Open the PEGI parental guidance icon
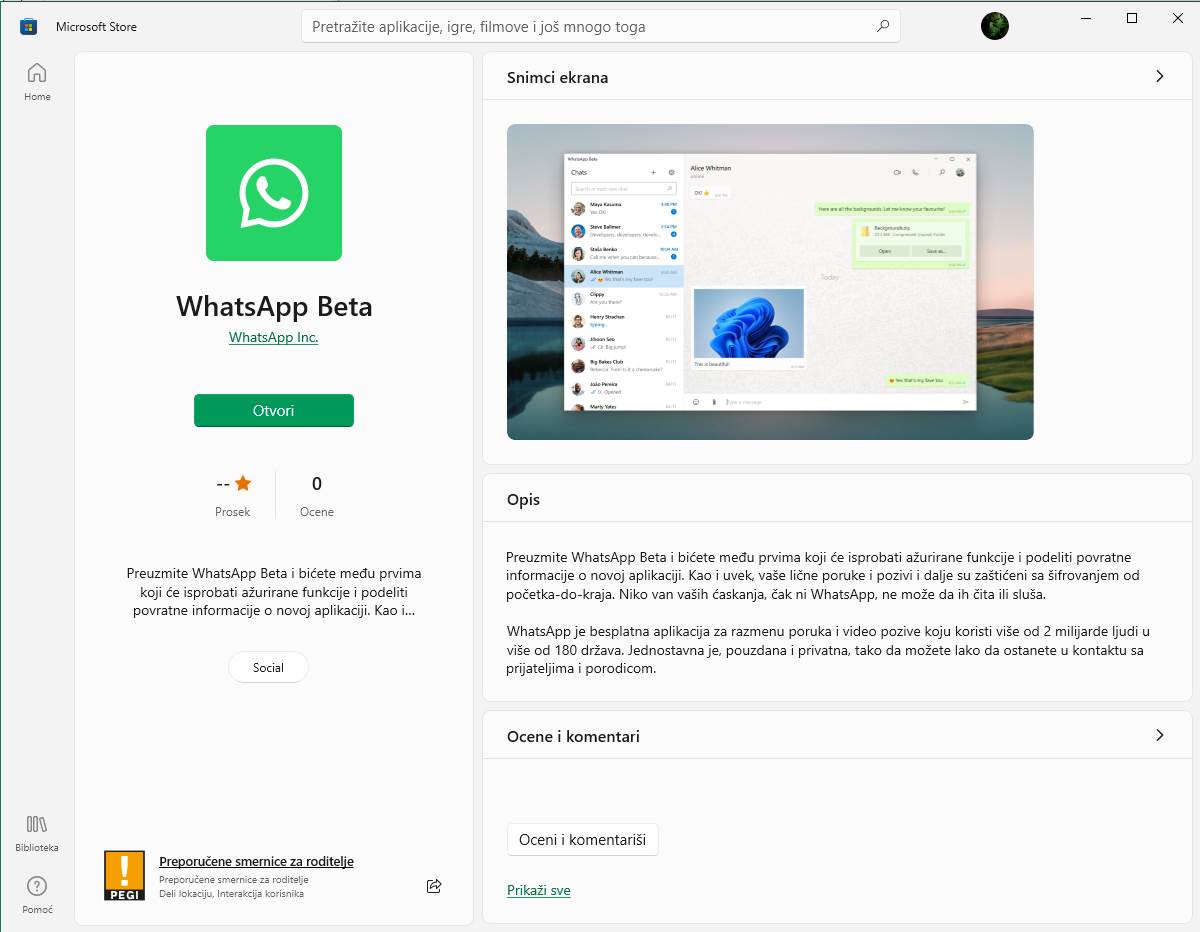Image resolution: width=1200 pixels, height=932 pixels. pos(124,875)
